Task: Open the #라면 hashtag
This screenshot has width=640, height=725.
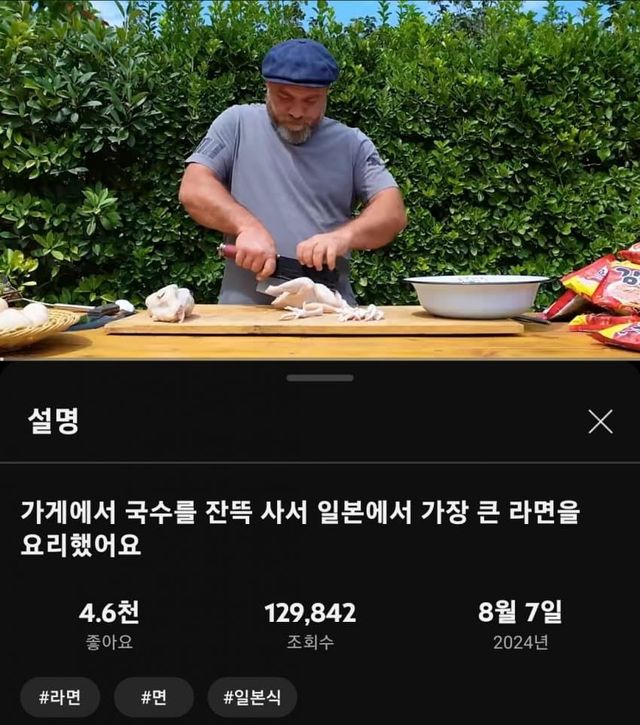Action: pyautogui.click(x=60, y=697)
